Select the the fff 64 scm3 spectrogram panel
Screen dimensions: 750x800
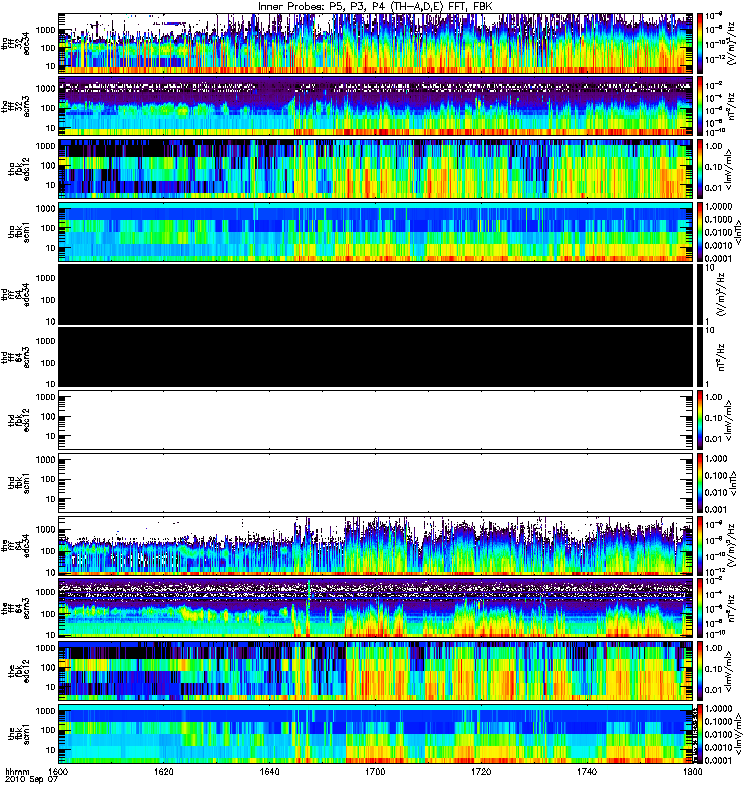[x=375, y=608]
